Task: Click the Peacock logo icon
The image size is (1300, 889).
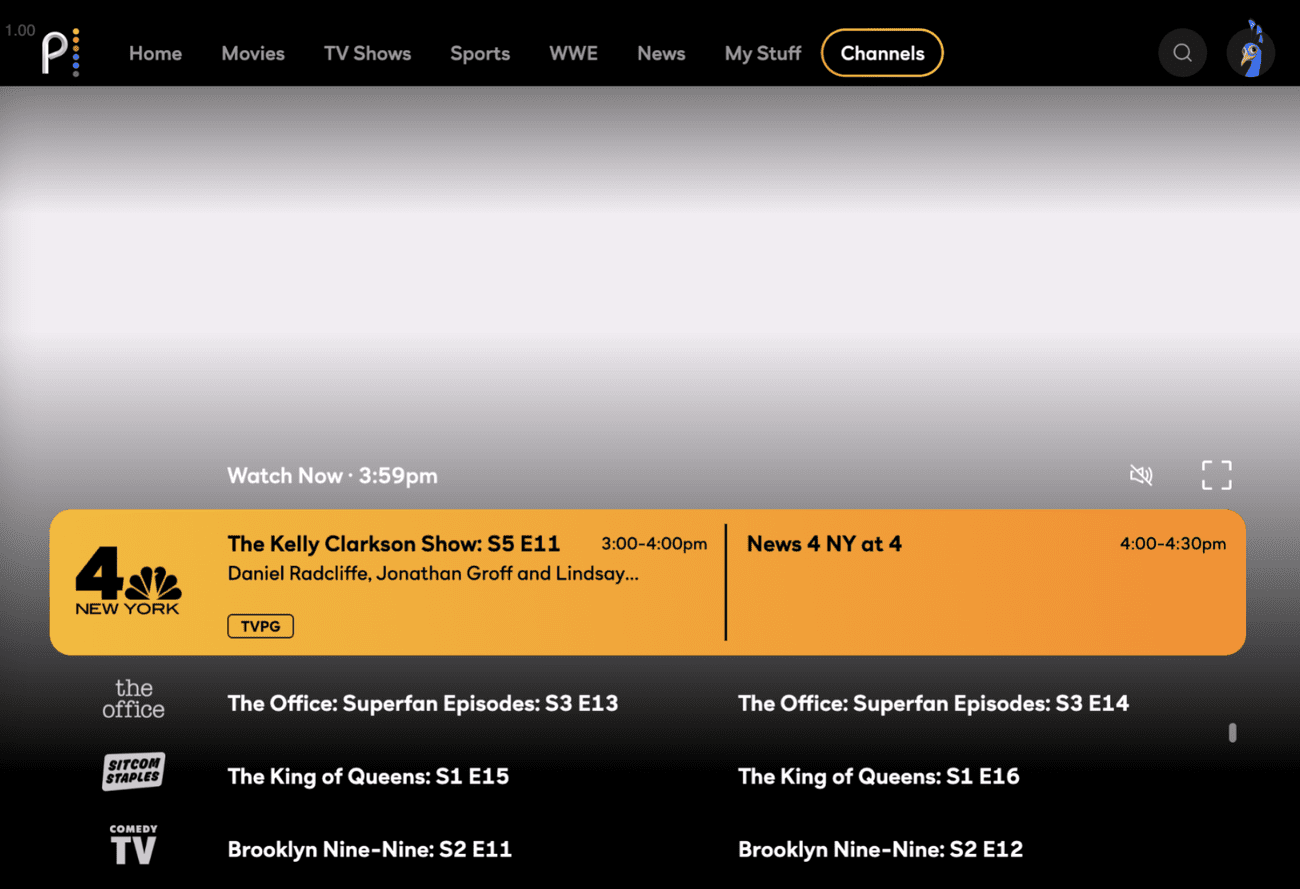Action: click(x=60, y=52)
